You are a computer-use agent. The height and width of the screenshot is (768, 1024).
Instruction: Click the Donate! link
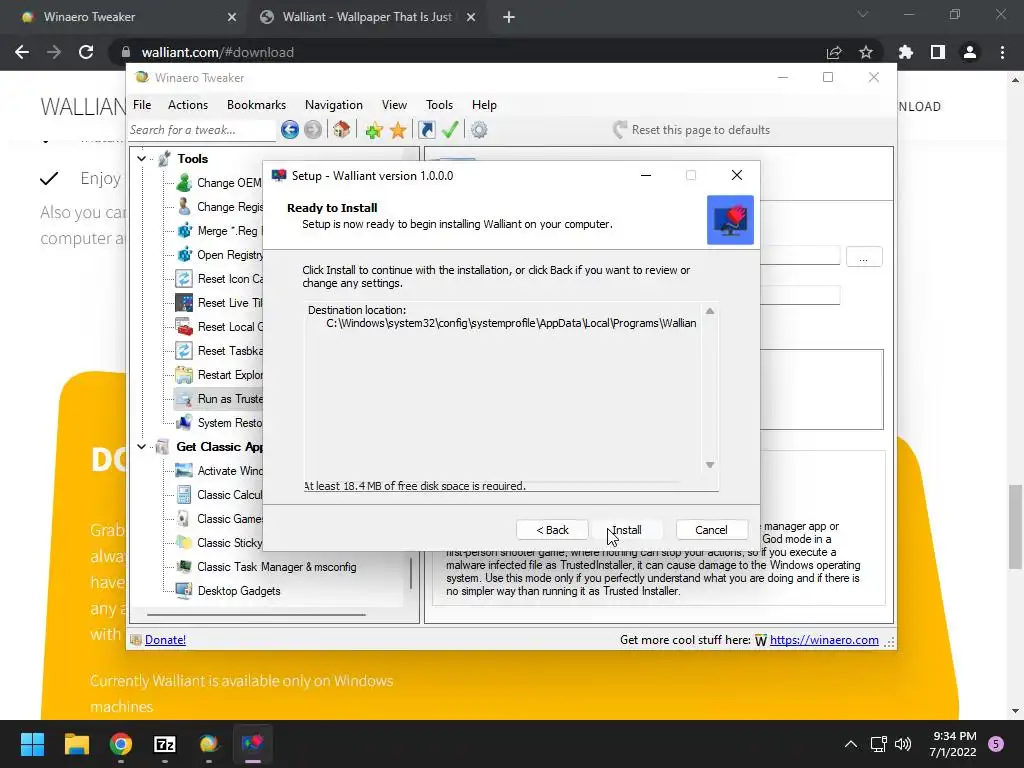(x=165, y=640)
